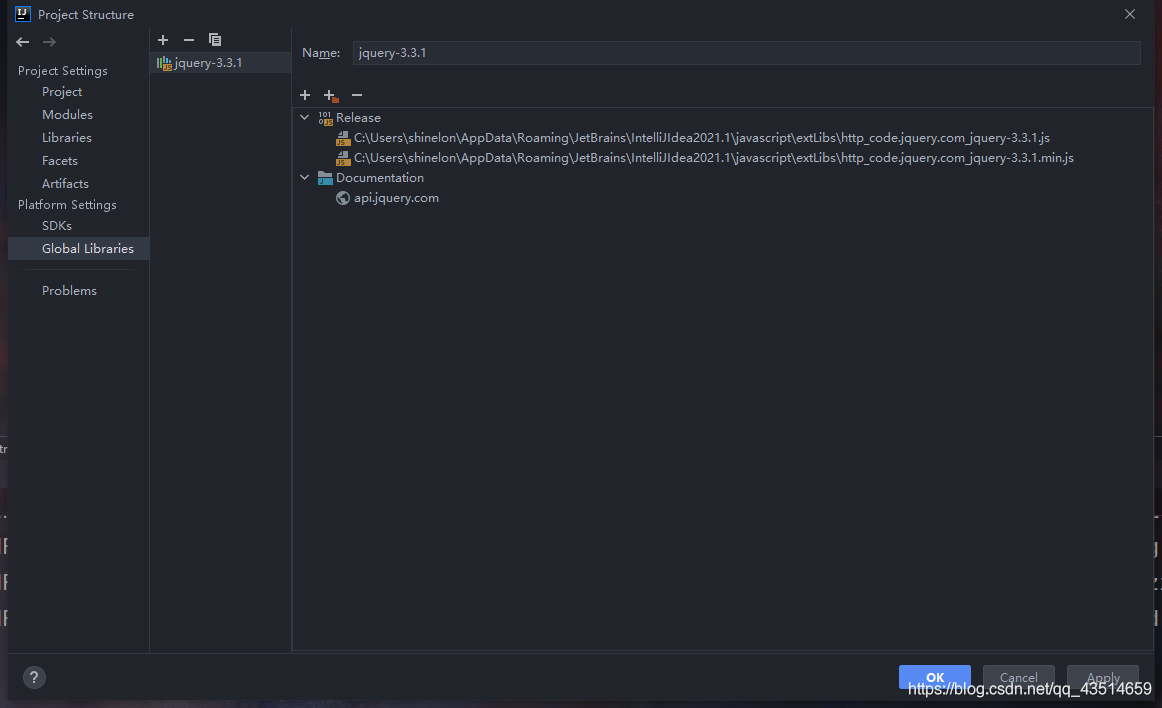Open the Modules settings page

click(x=67, y=115)
